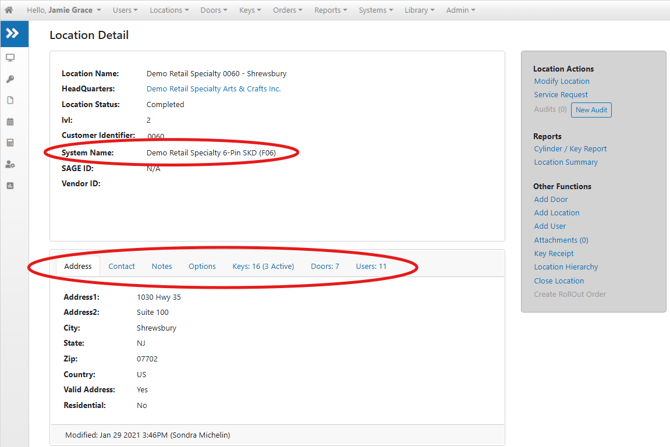The image size is (670, 447).
Task: Click the Modify Location link
Action: click(561, 81)
